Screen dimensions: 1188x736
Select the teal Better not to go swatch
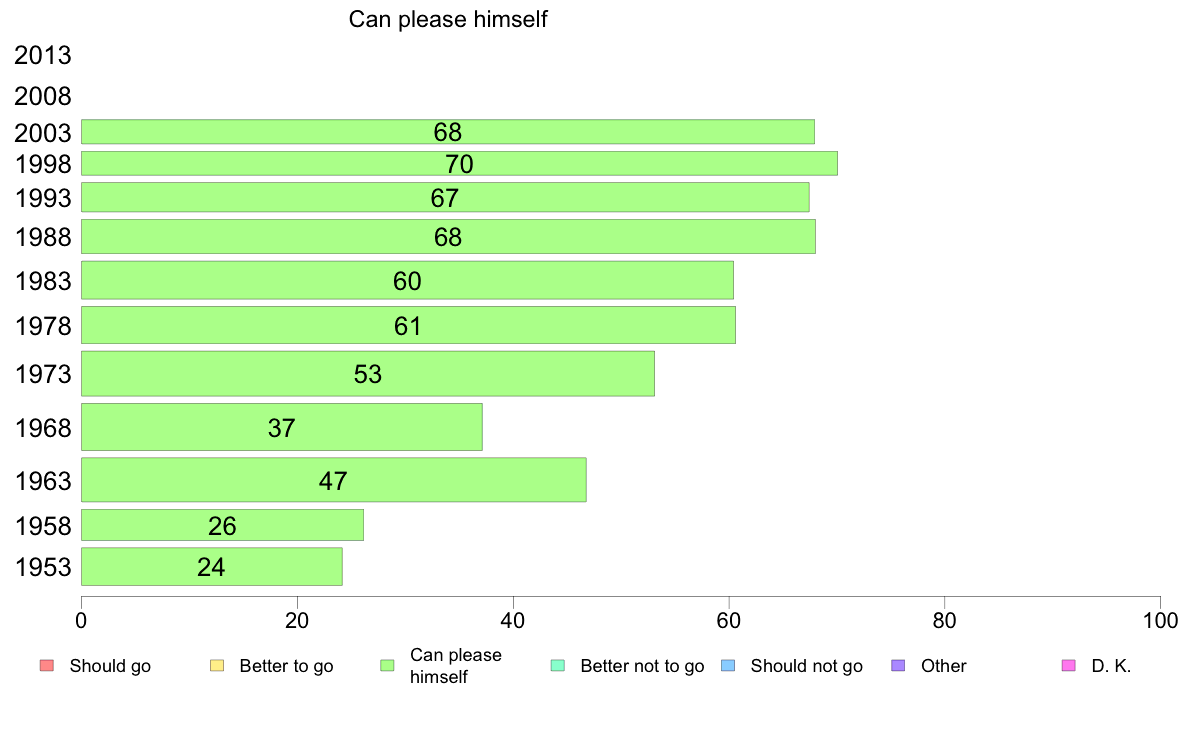tap(558, 666)
